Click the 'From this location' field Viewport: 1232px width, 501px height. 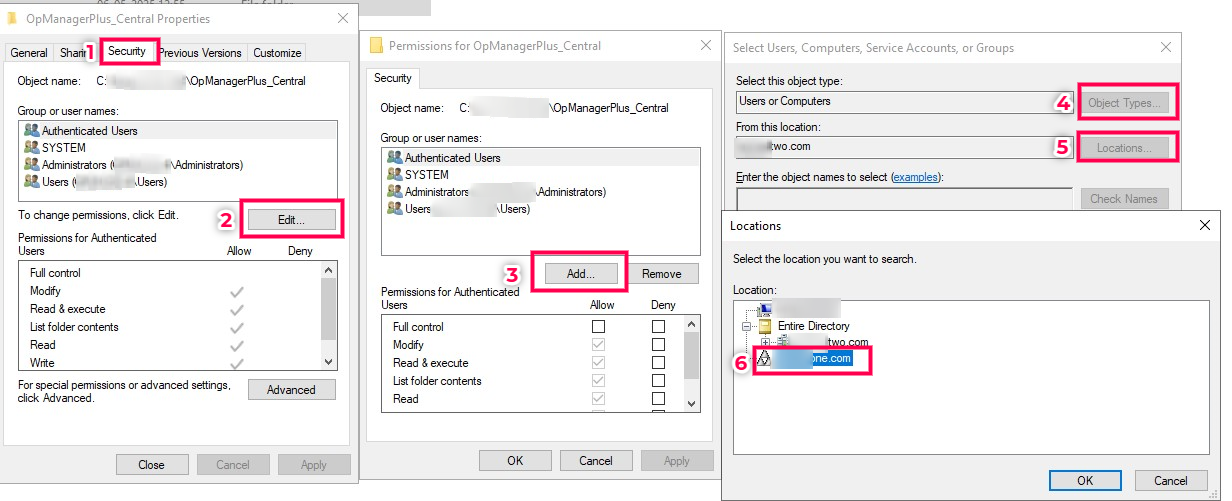[904, 147]
